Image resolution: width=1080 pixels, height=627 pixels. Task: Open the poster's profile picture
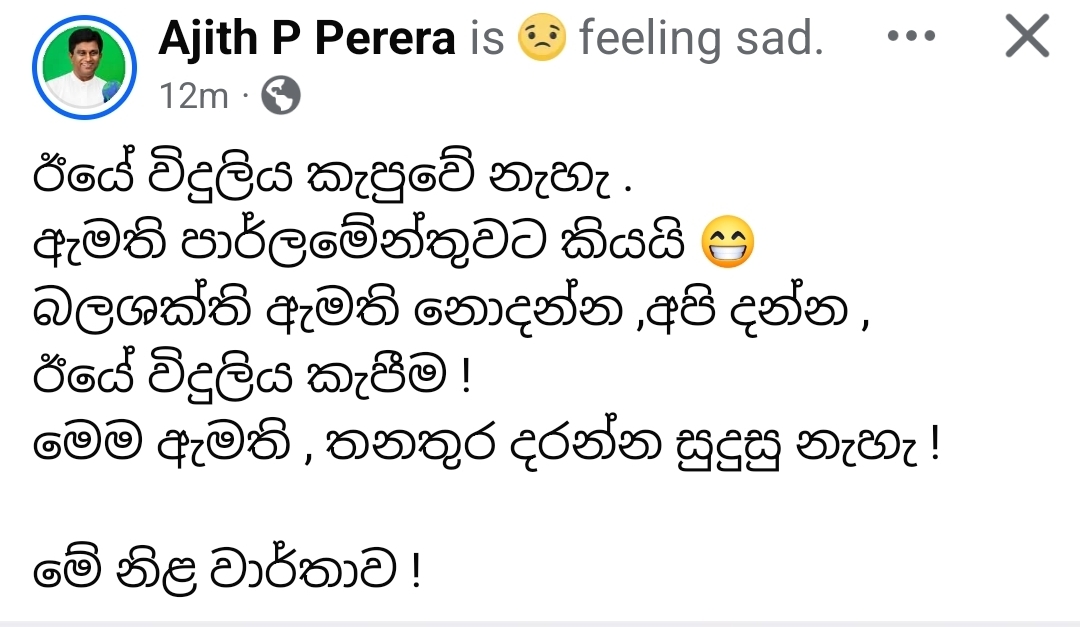coord(84,67)
